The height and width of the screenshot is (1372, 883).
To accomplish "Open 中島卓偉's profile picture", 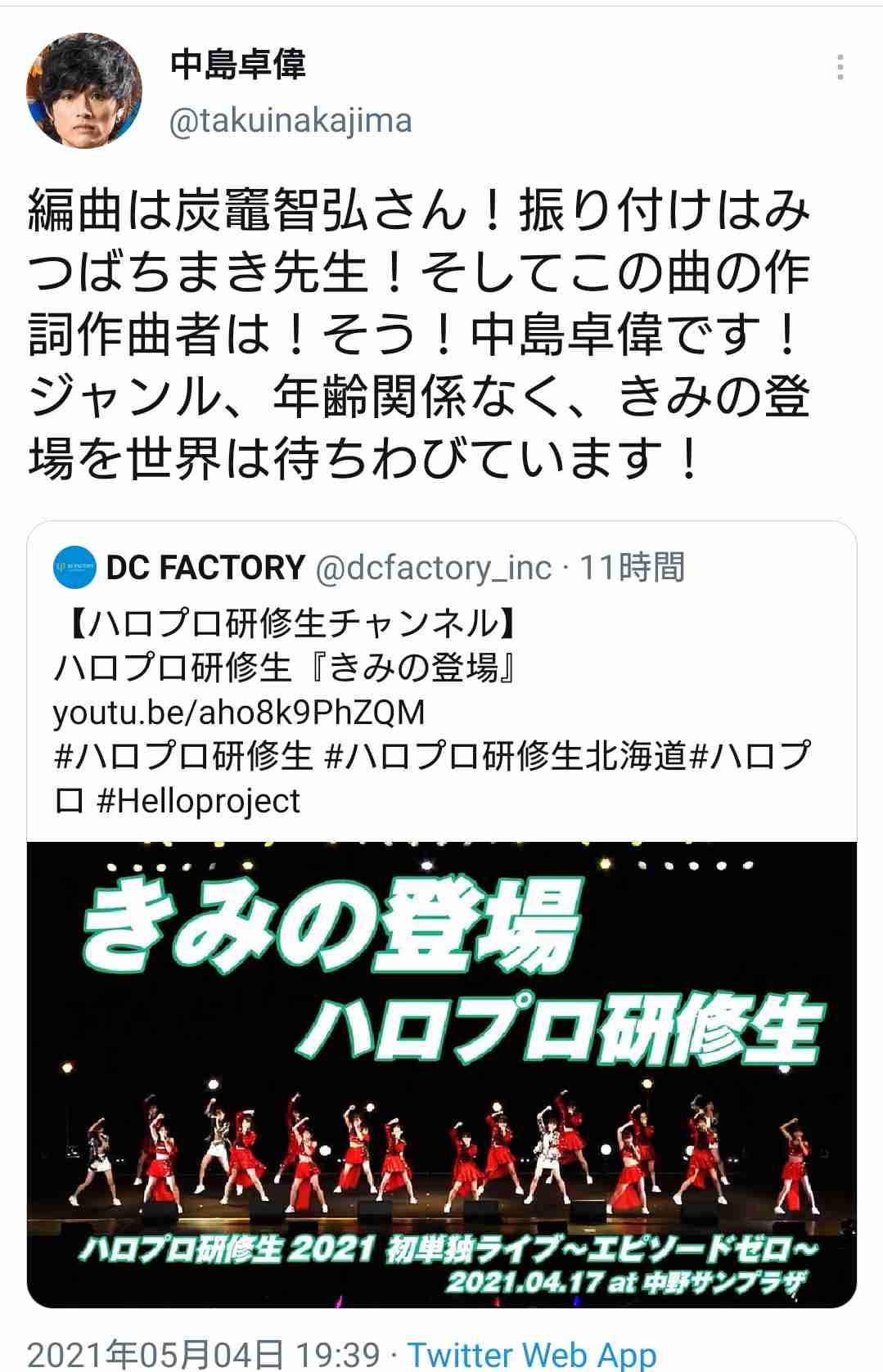I will click(84, 90).
